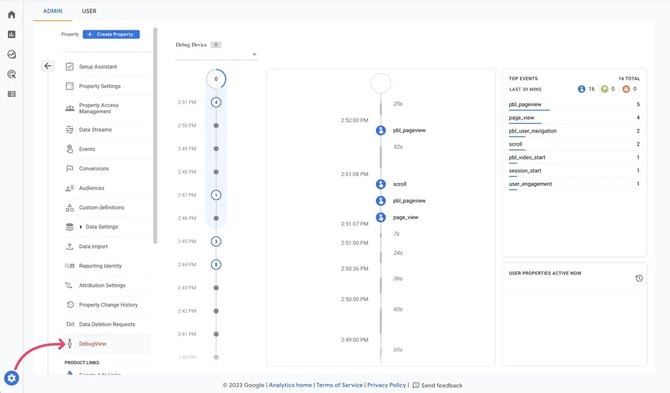Click the Property Access Management people icon
670x393 pixels.
70,108
